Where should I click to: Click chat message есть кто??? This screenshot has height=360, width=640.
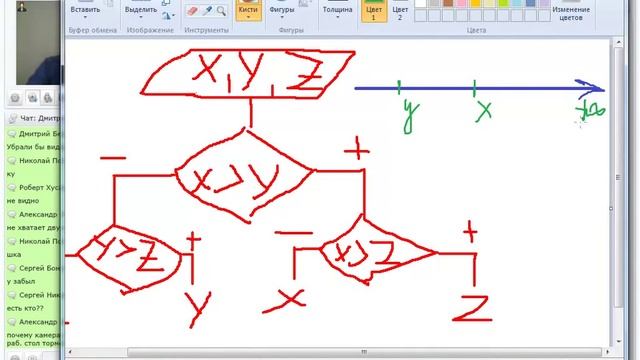click(25, 308)
